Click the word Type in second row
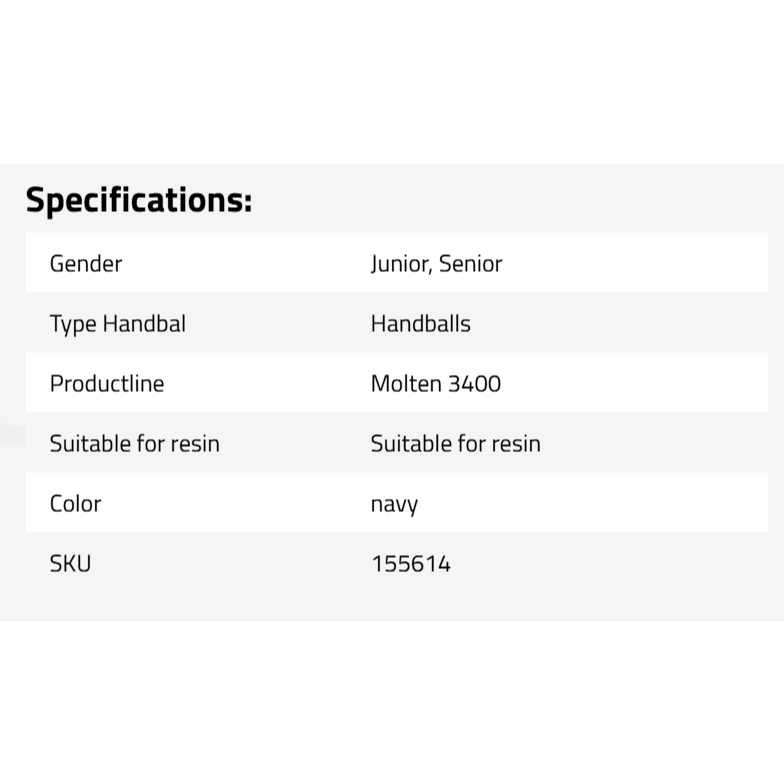 (73, 324)
